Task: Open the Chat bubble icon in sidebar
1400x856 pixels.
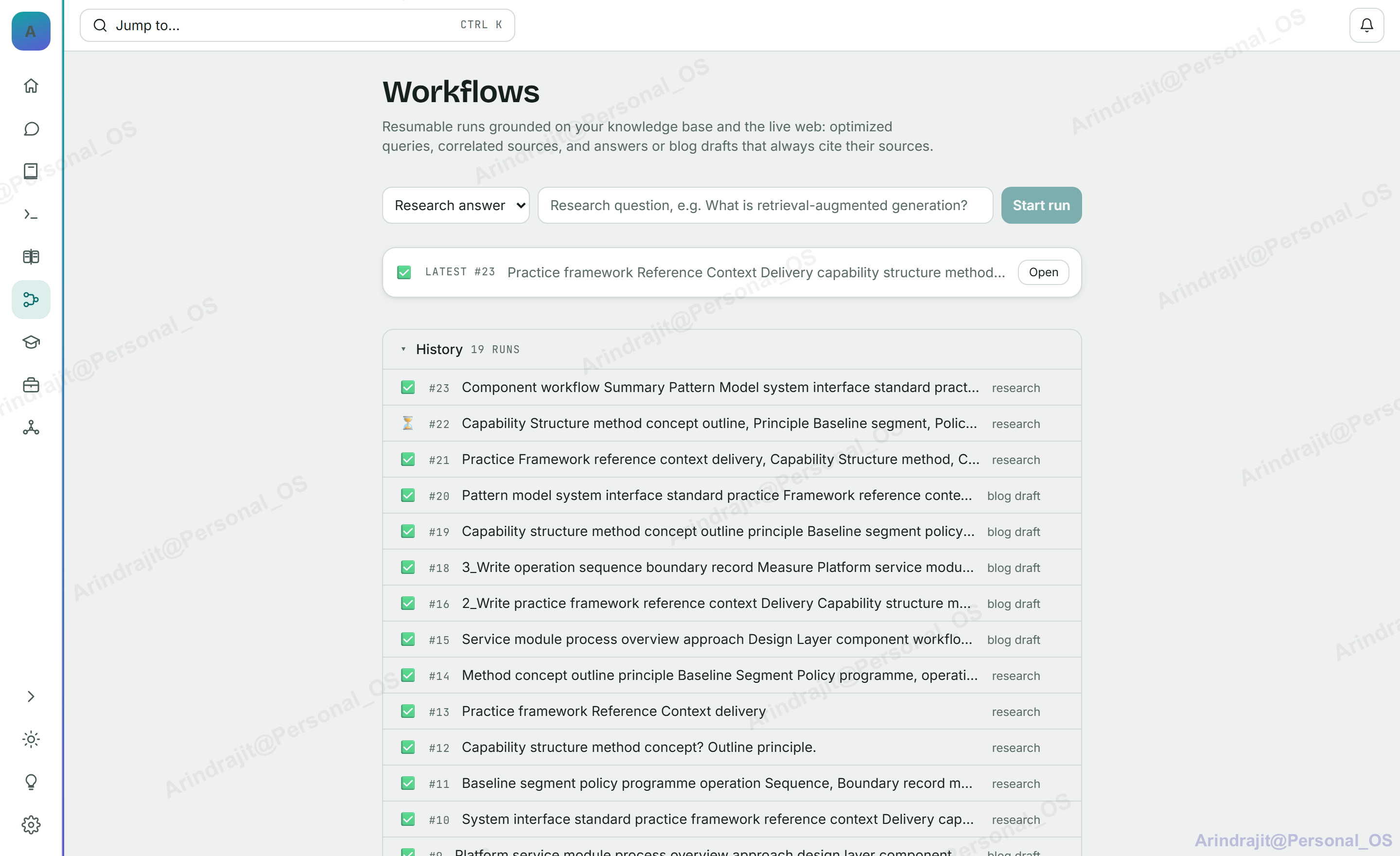Action: (31, 128)
